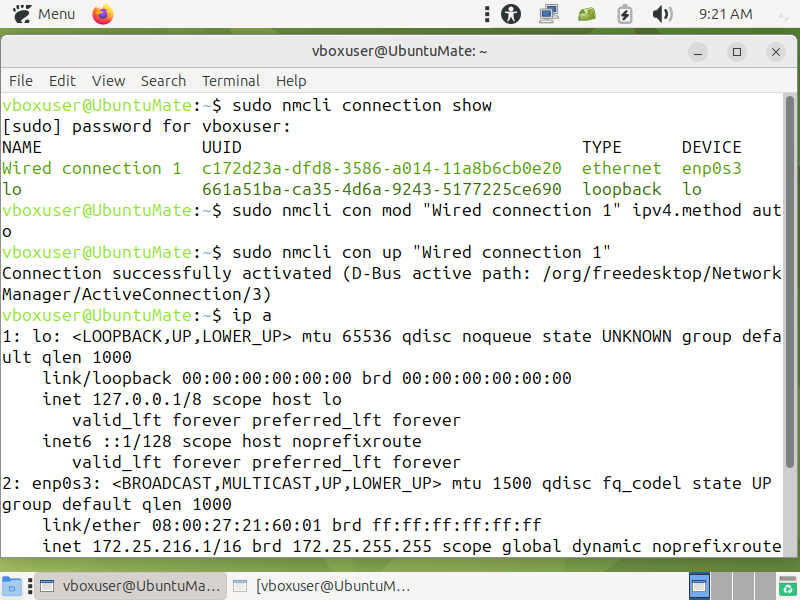Open the trash icon in bottom panel
The image size is (800, 600).
(789, 586)
